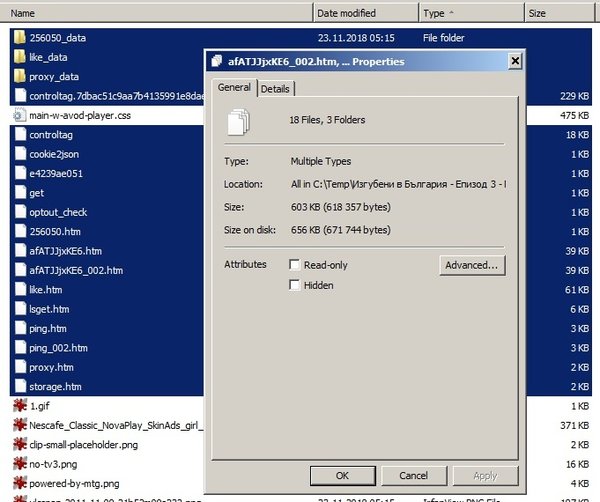Viewport: 600px width, 502px height.
Task: Select the cookie2json file name
Action: coord(54,154)
